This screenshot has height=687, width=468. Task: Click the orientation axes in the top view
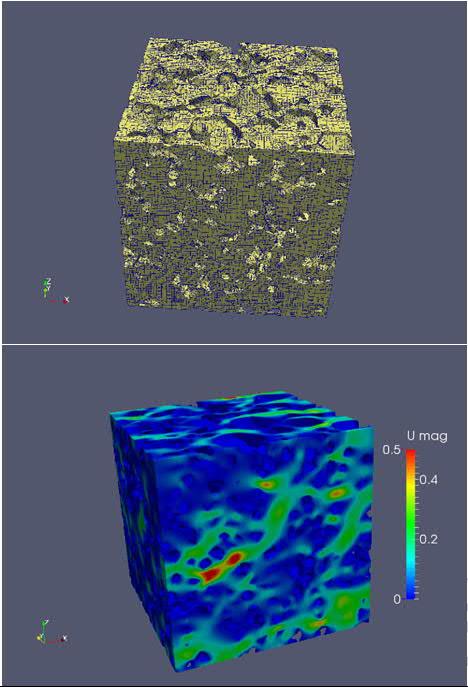(x=55, y=291)
